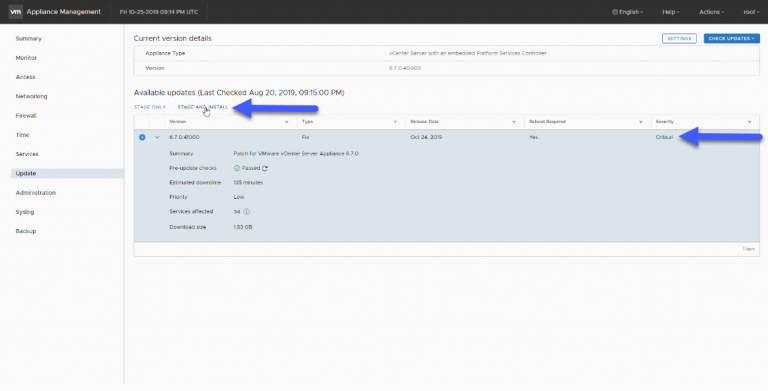The width and height of the screenshot is (768, 391).
Task: Open the Actions dropdown menu
Action: [x=712, y=12]
